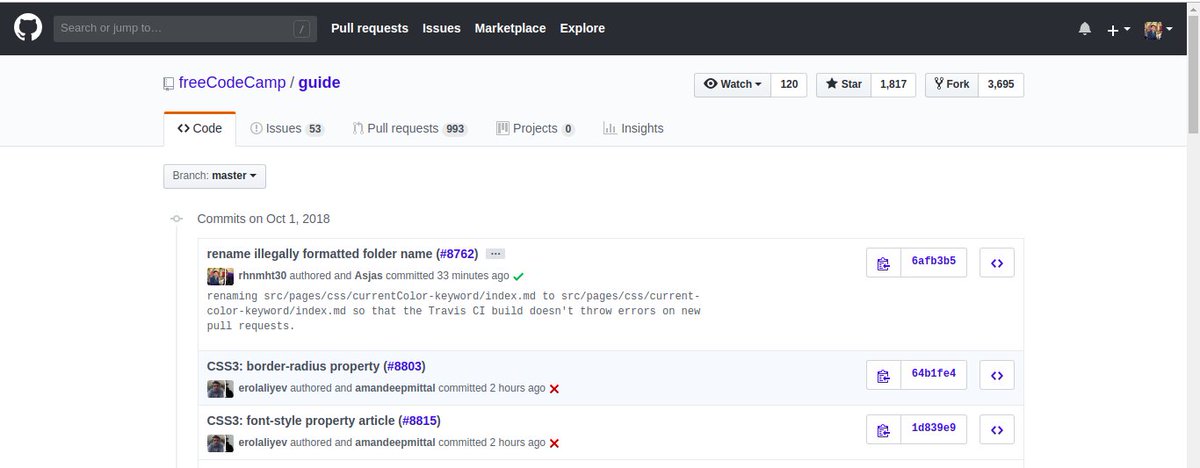
Task: Open freeCodeCamp organization link
Action: [231, 83]
